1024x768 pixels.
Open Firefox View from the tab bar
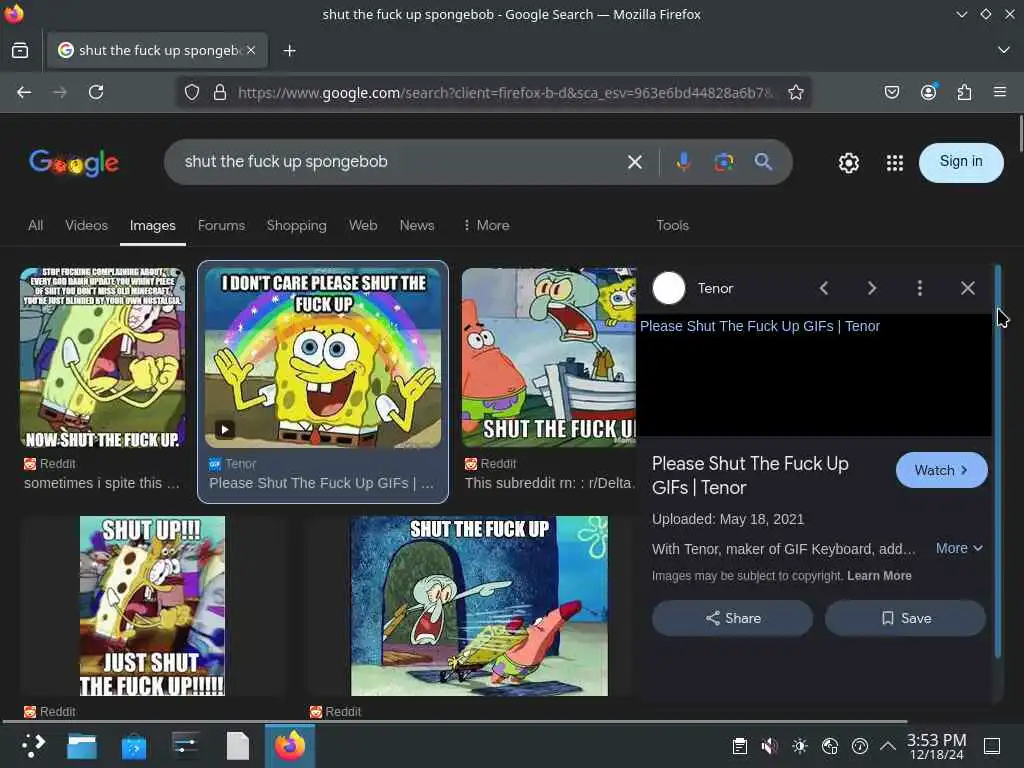[x=20, y=50]
